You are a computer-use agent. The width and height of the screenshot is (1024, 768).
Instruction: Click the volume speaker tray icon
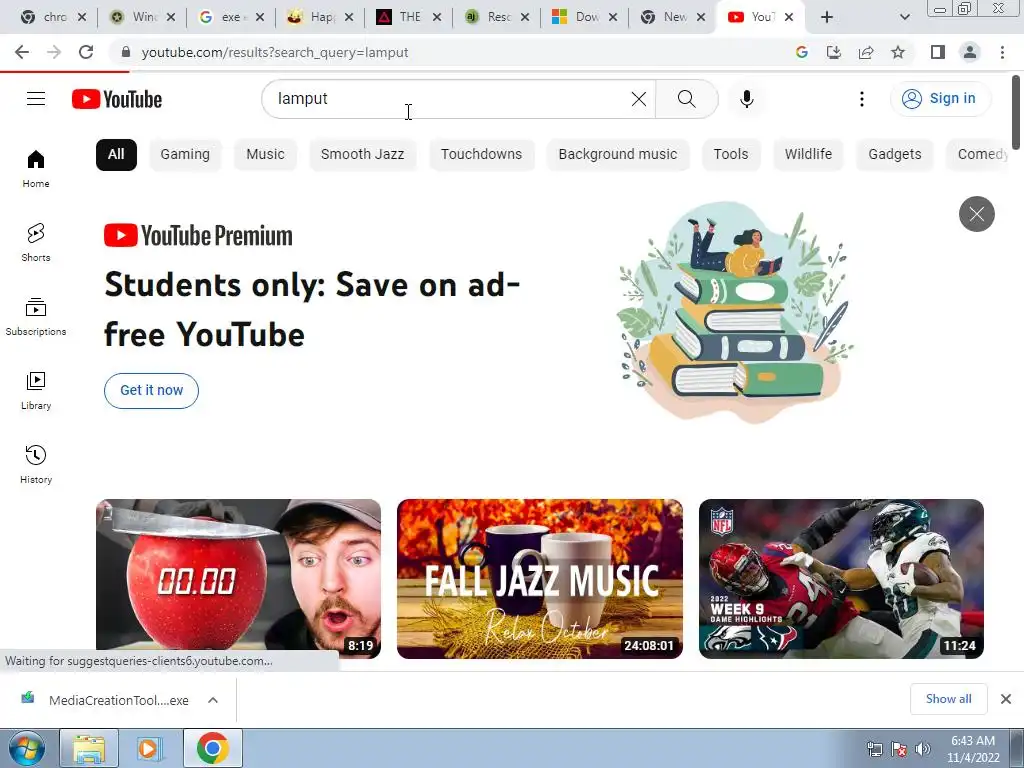922,749
